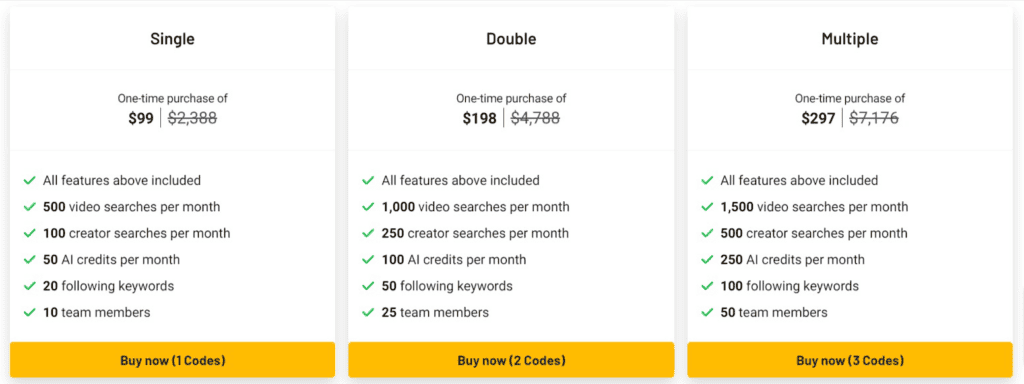Screen dimensions: 1024x384
Task: Select the Double plan heading
Action: [x=511, y=39]
